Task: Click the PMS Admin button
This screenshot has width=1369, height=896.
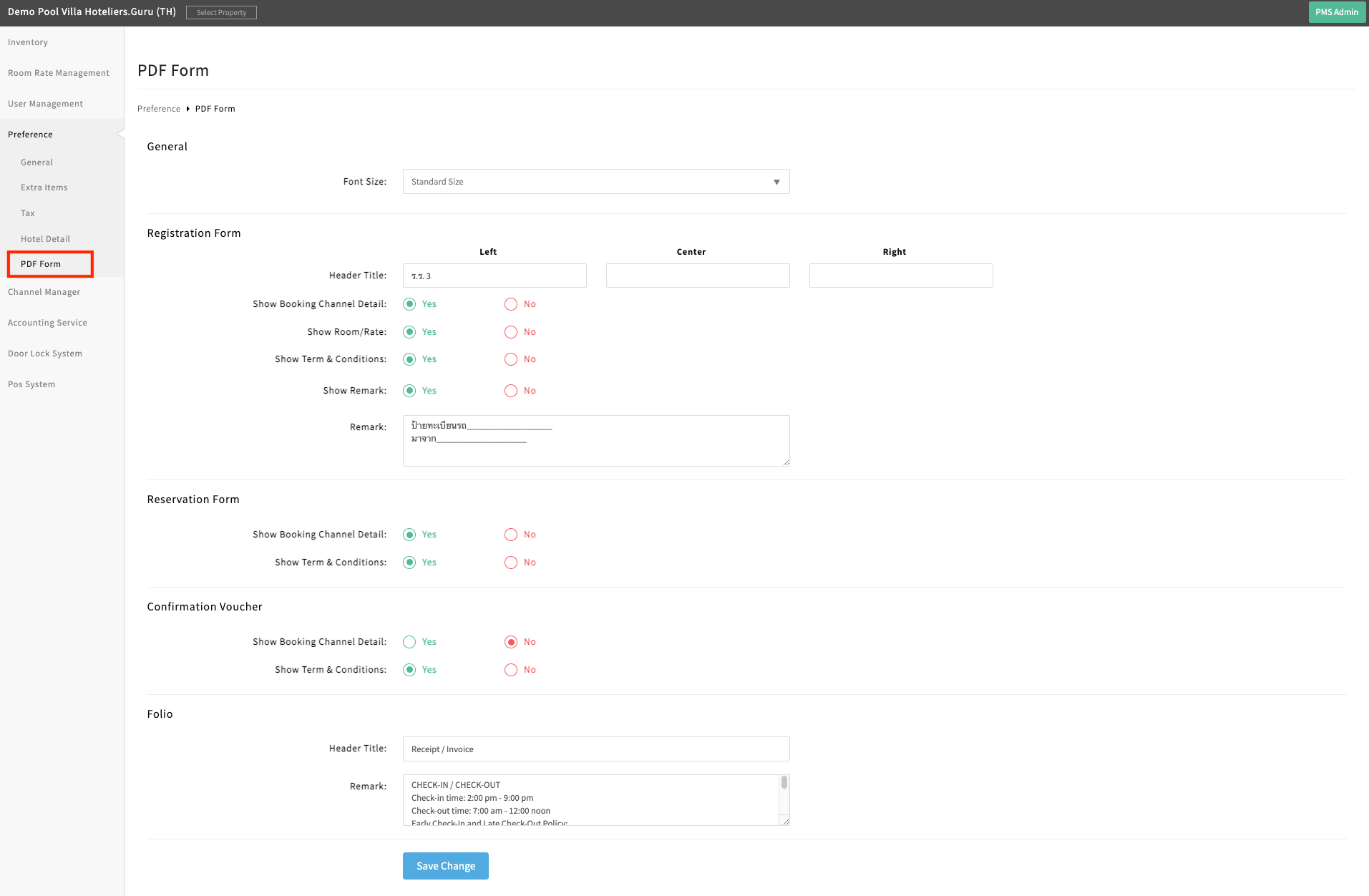Action: click(1336, 12)
